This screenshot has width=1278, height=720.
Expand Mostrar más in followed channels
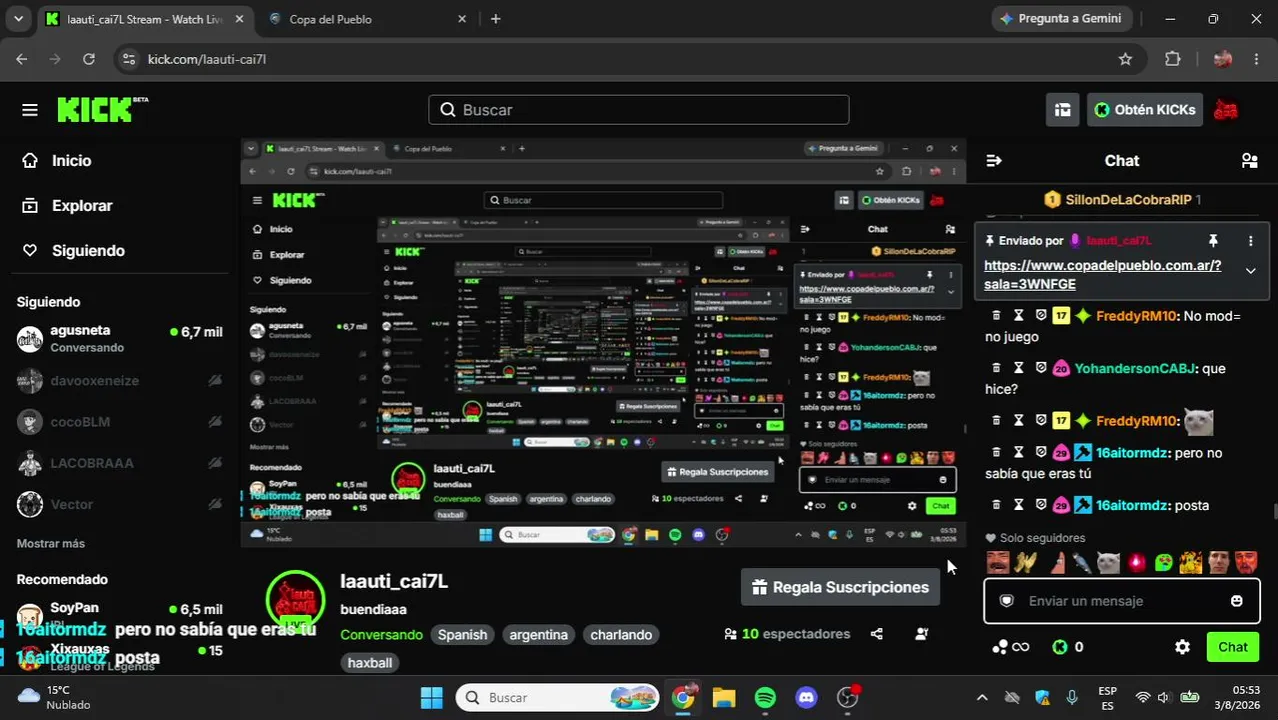point(51,544)
